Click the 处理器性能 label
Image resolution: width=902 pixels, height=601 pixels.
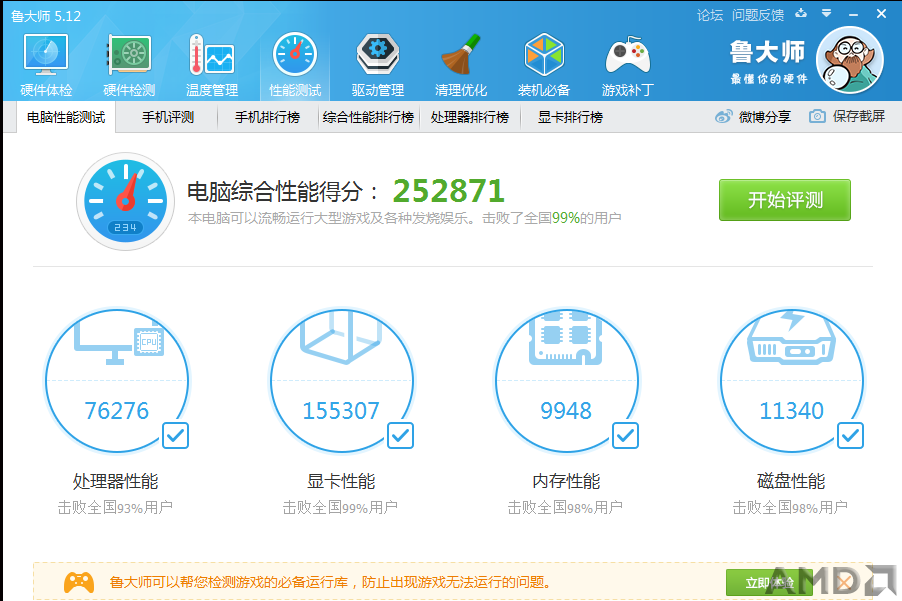116,481
